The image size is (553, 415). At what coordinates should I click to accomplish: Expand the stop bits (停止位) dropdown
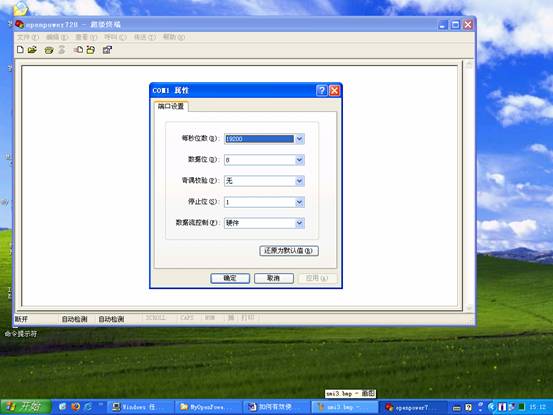tap(299, 202)
